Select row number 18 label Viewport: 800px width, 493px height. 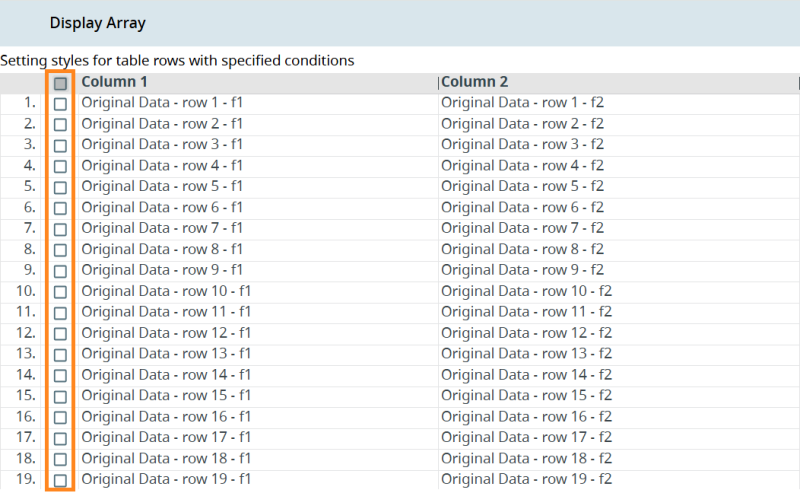point(26,459)
